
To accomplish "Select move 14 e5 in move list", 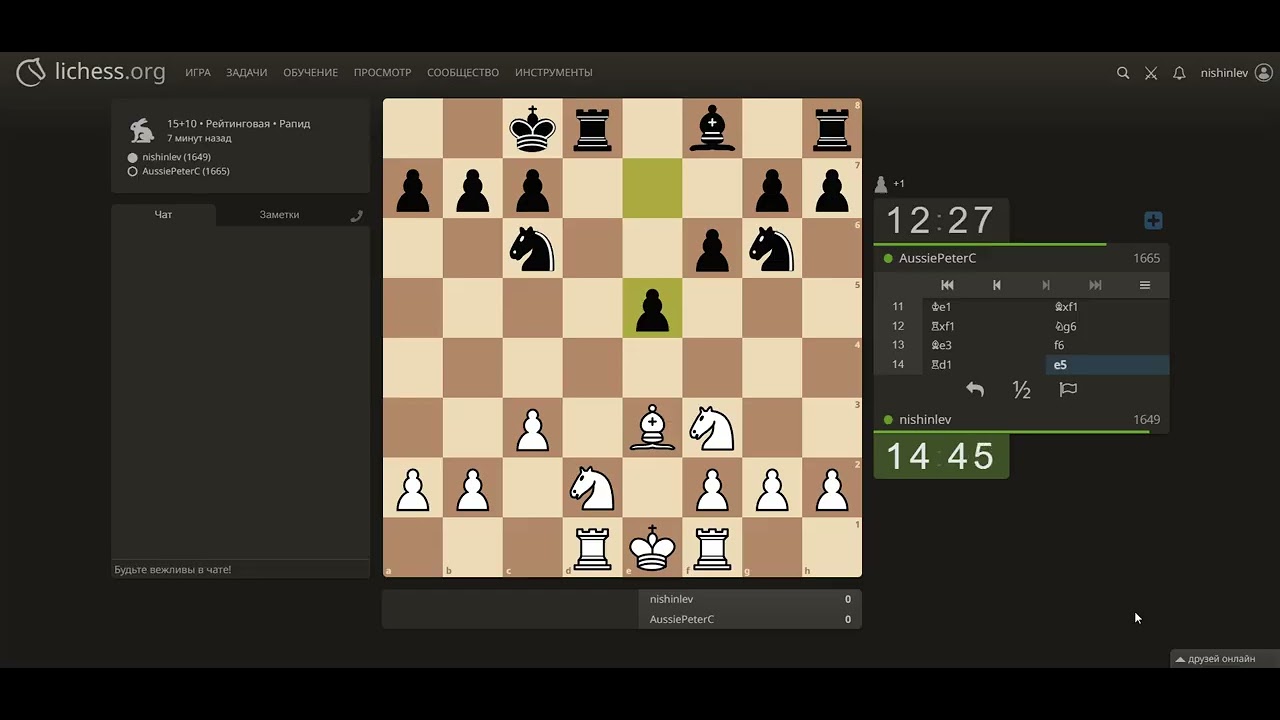I will click(1107, 365).
